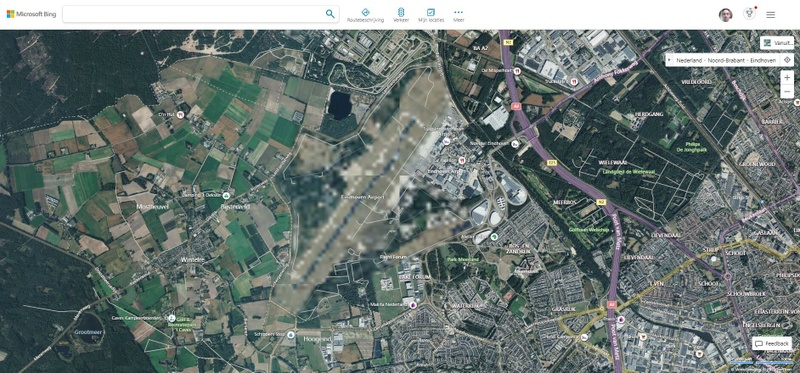Zoom out with the minus button
Screen dimensions: 800x373
tap(787, 92)
